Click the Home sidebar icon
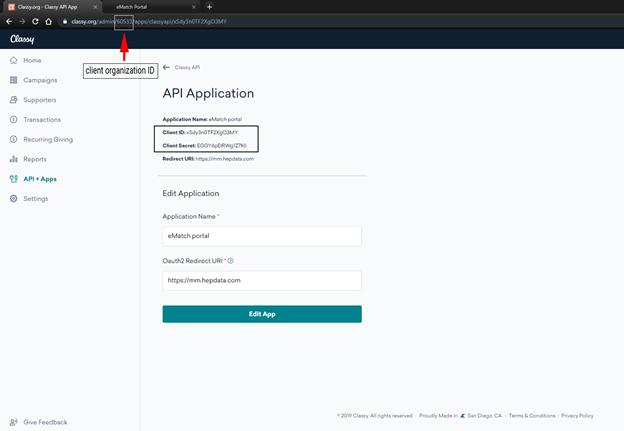624x431 pixels. (14, 60)
